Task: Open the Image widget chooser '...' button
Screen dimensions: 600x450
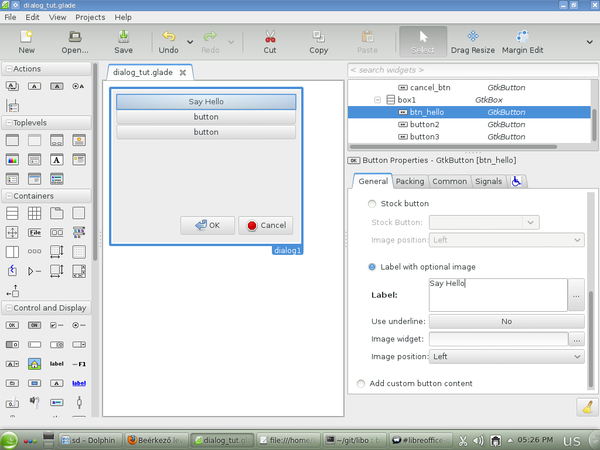Action: point(577,339)
